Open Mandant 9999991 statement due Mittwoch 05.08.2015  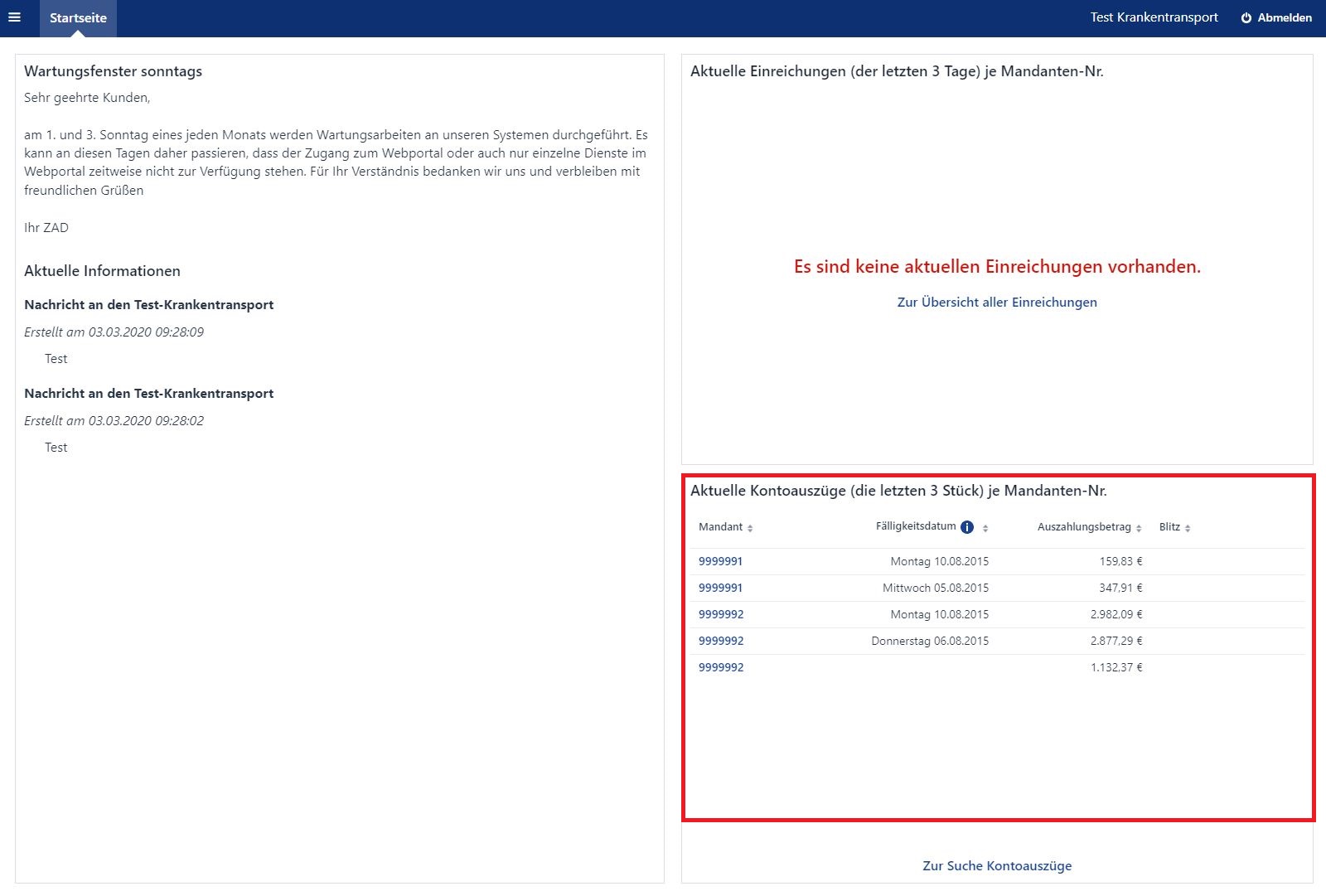point(720,588)
